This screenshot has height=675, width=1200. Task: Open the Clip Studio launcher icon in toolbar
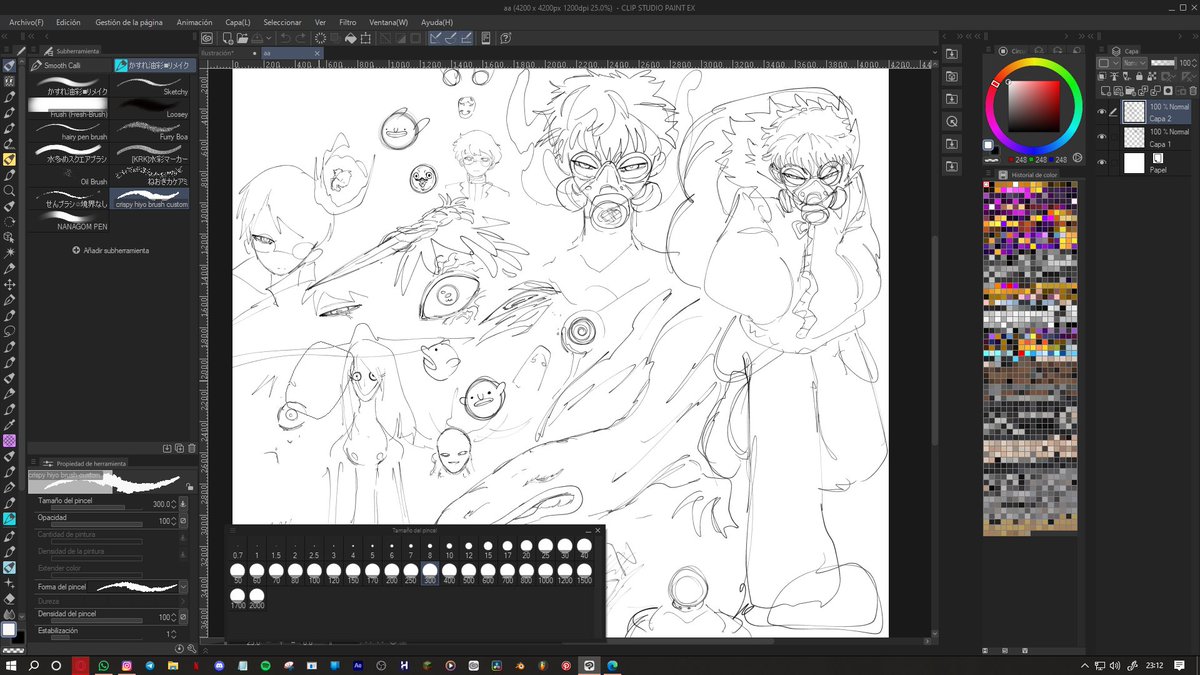tap(207, 38)
